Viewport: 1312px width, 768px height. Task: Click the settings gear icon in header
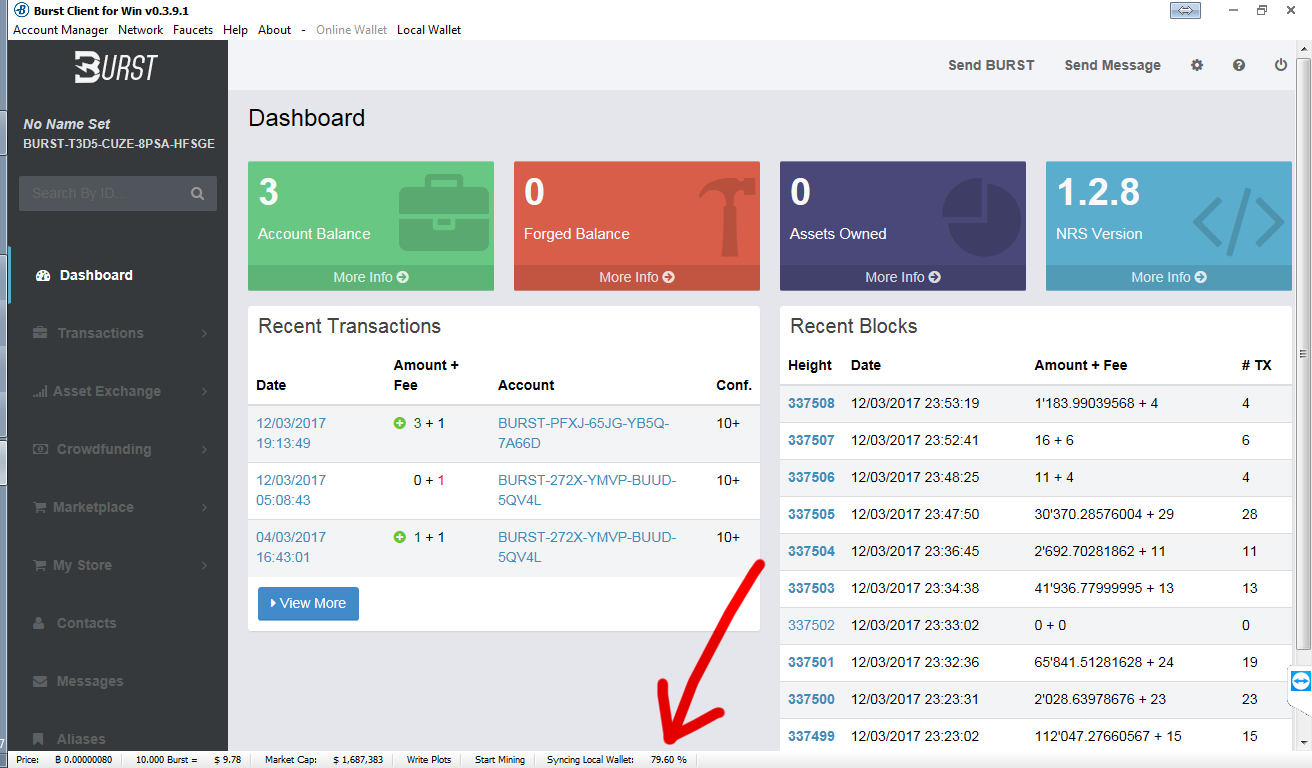[1197, 65]
